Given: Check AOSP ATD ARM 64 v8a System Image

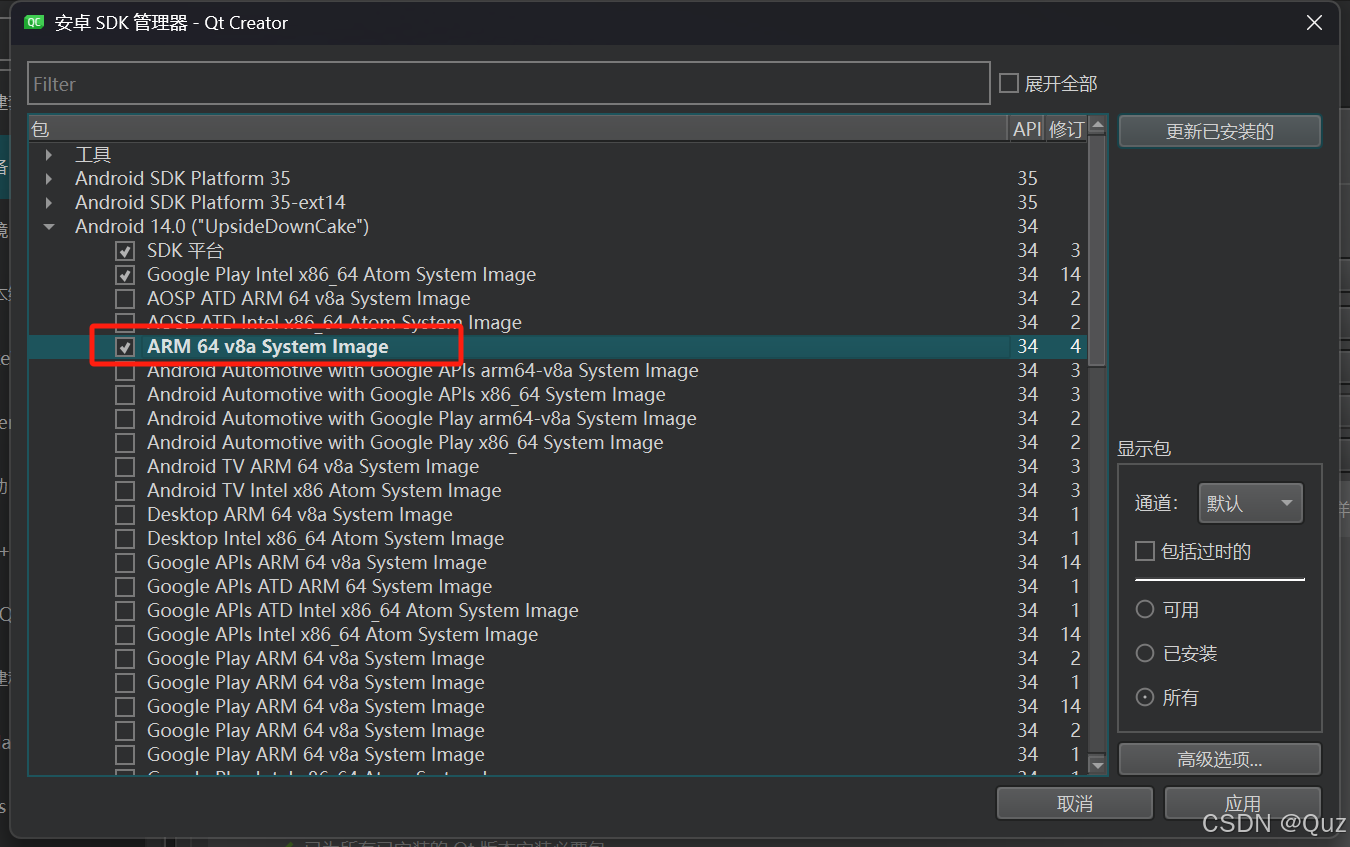Looking at the screenshot, I should (x=124, y=298).
